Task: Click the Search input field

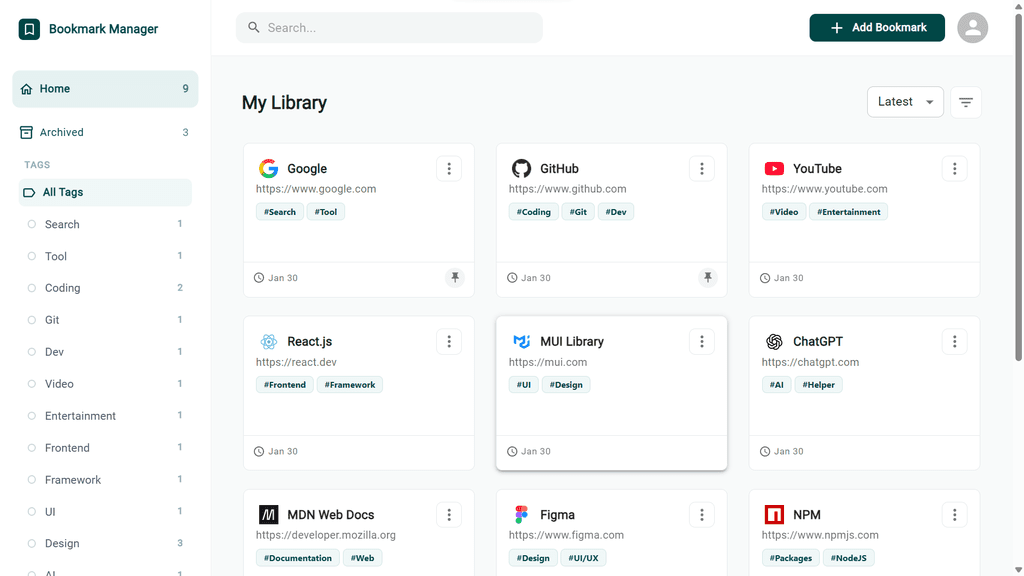Action: pos(400,28)
